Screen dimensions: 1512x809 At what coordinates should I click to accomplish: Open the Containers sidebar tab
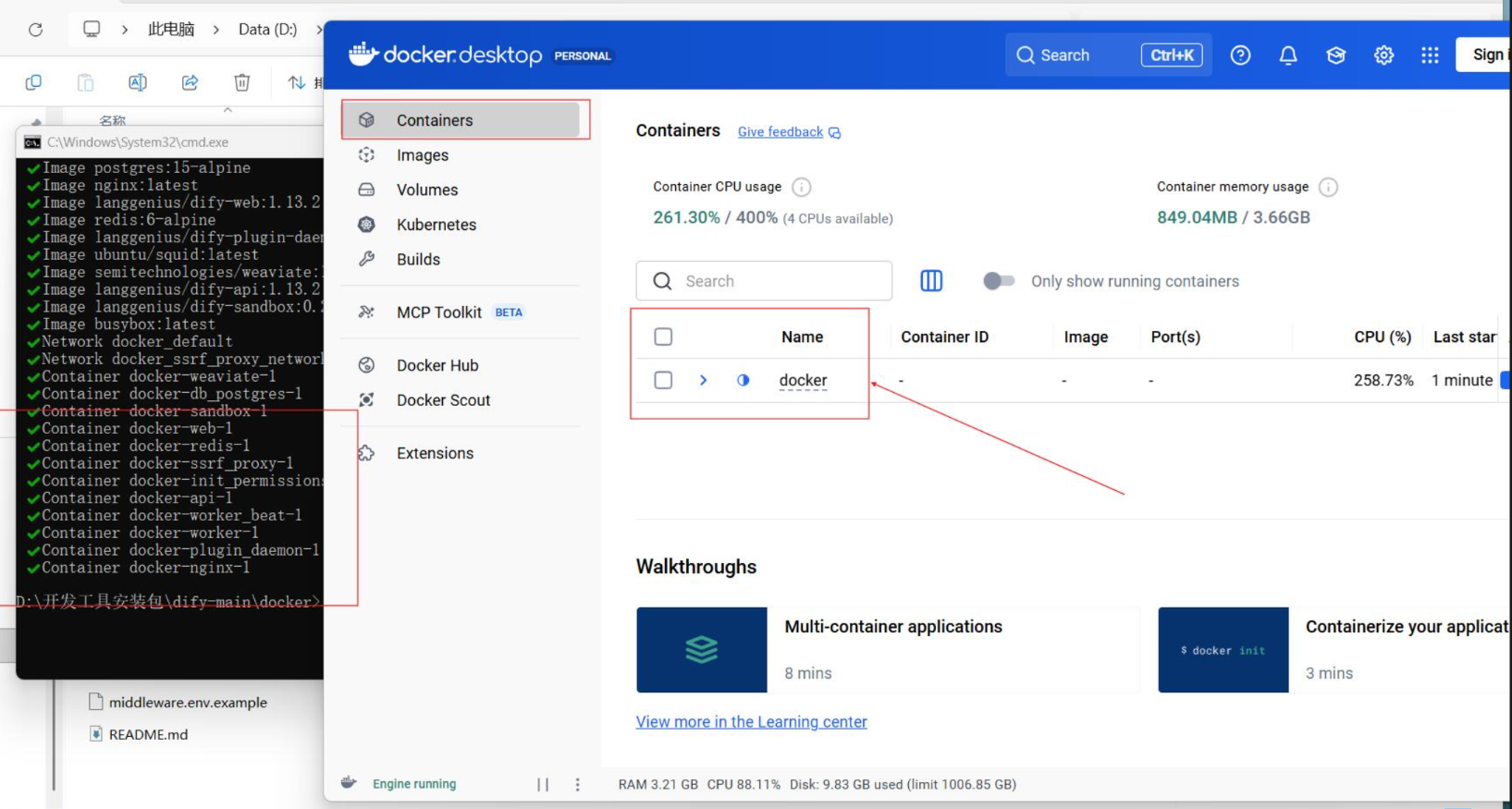[x=462, y=120]
